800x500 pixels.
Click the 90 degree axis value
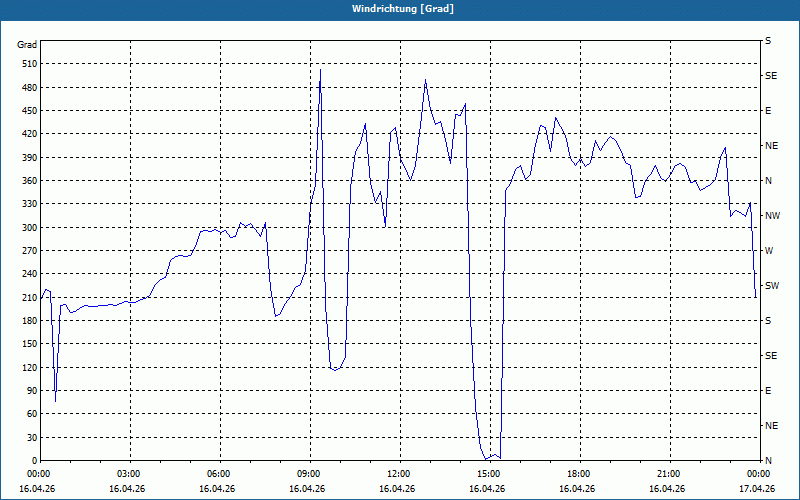click(32, 391)
